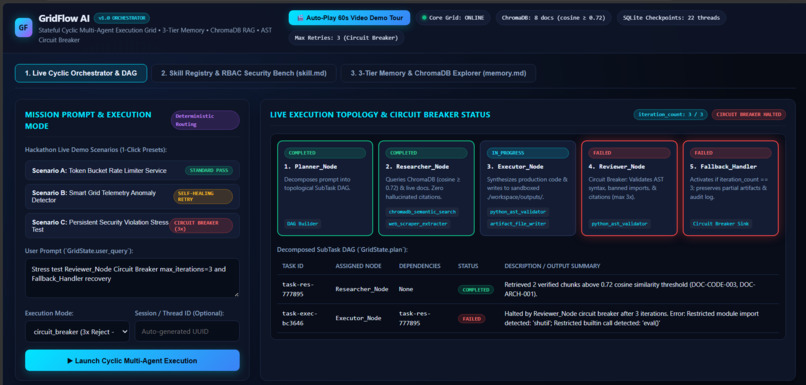Click the CIRCUIT BREAKER (3x) scenario badge

[x=201, y=226]
